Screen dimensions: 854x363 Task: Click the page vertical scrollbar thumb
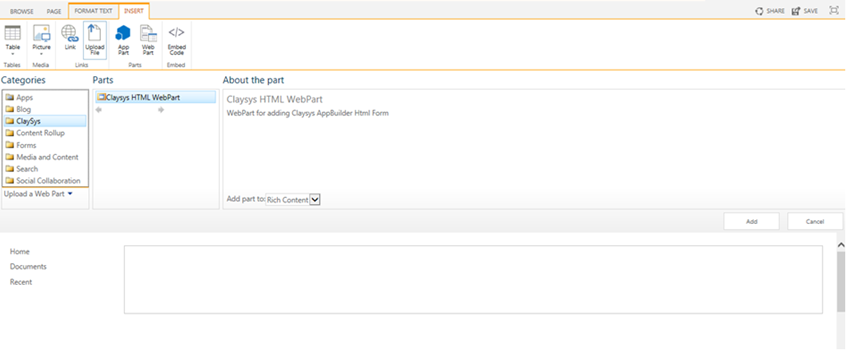click(840, 282)
